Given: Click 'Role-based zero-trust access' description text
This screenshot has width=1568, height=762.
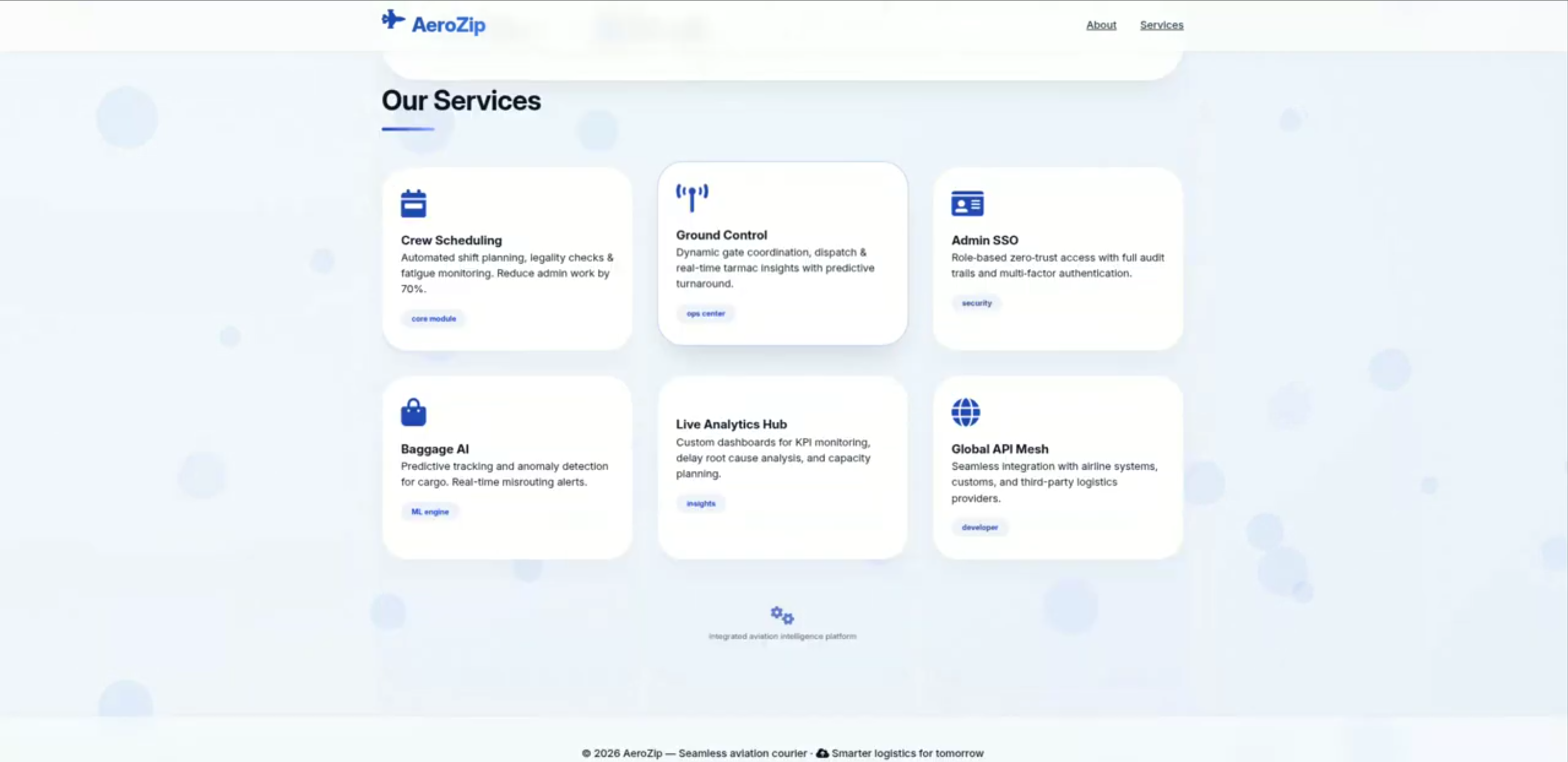Looking at the screenshot, I should (1057, 265).
